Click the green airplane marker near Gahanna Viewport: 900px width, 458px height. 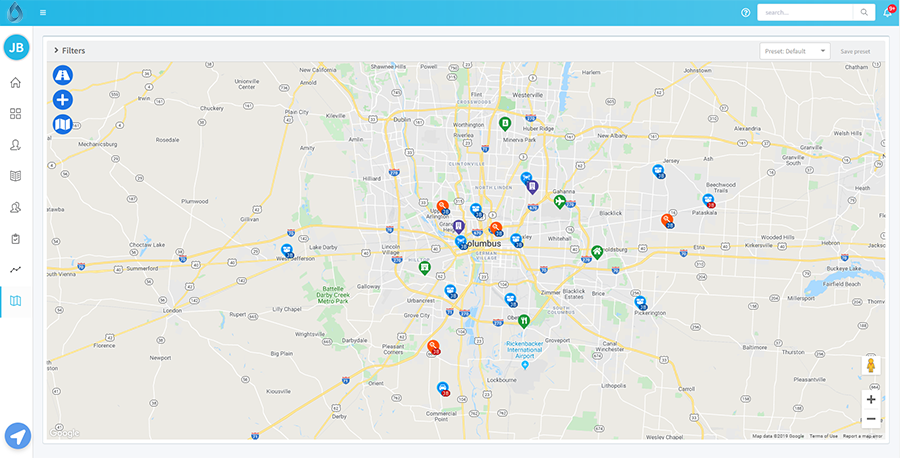(560, 202)
